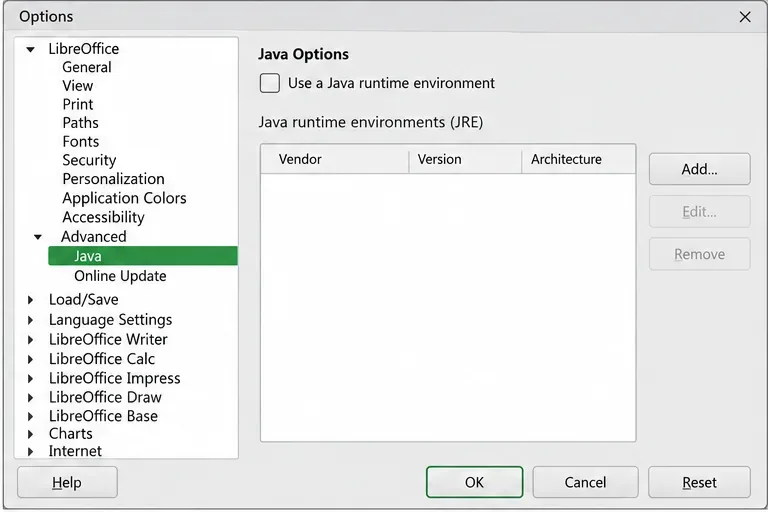Select Paths in the options tree
The image size is (768, 512).
click(80, 123)
